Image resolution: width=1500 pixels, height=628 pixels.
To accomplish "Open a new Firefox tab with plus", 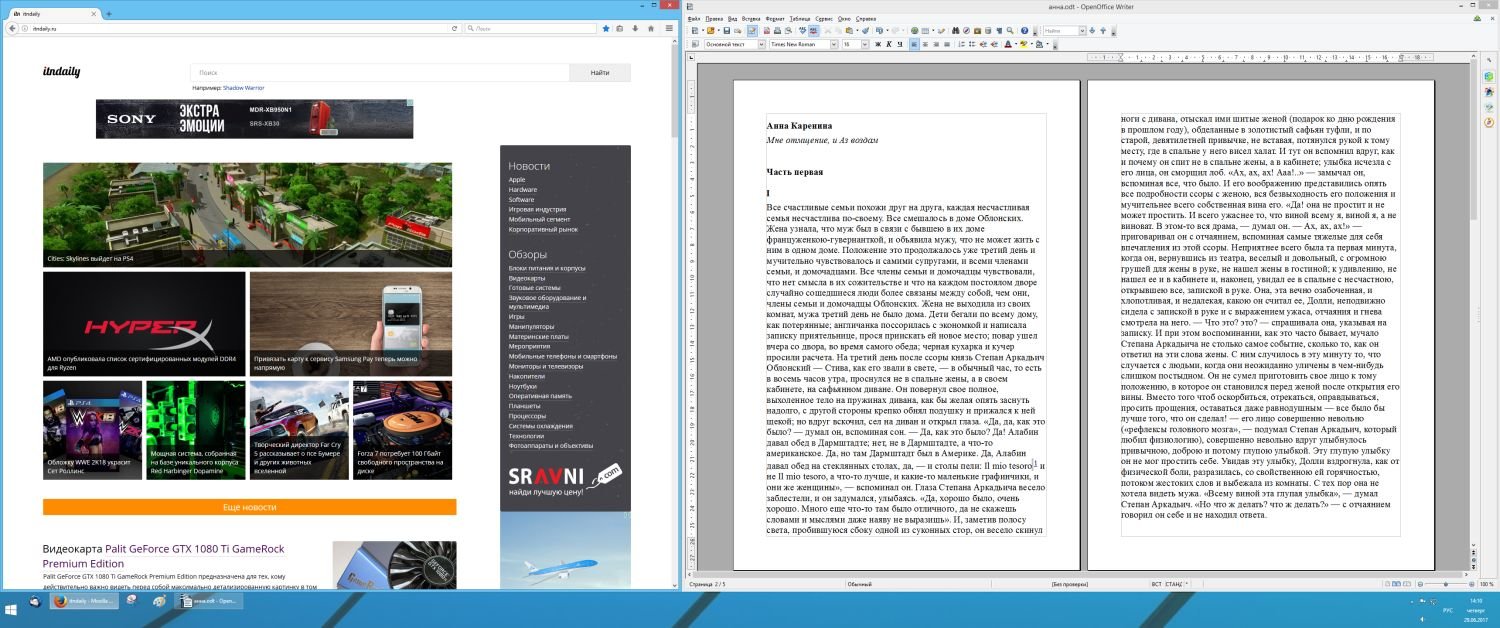I will tap(109, 14).
